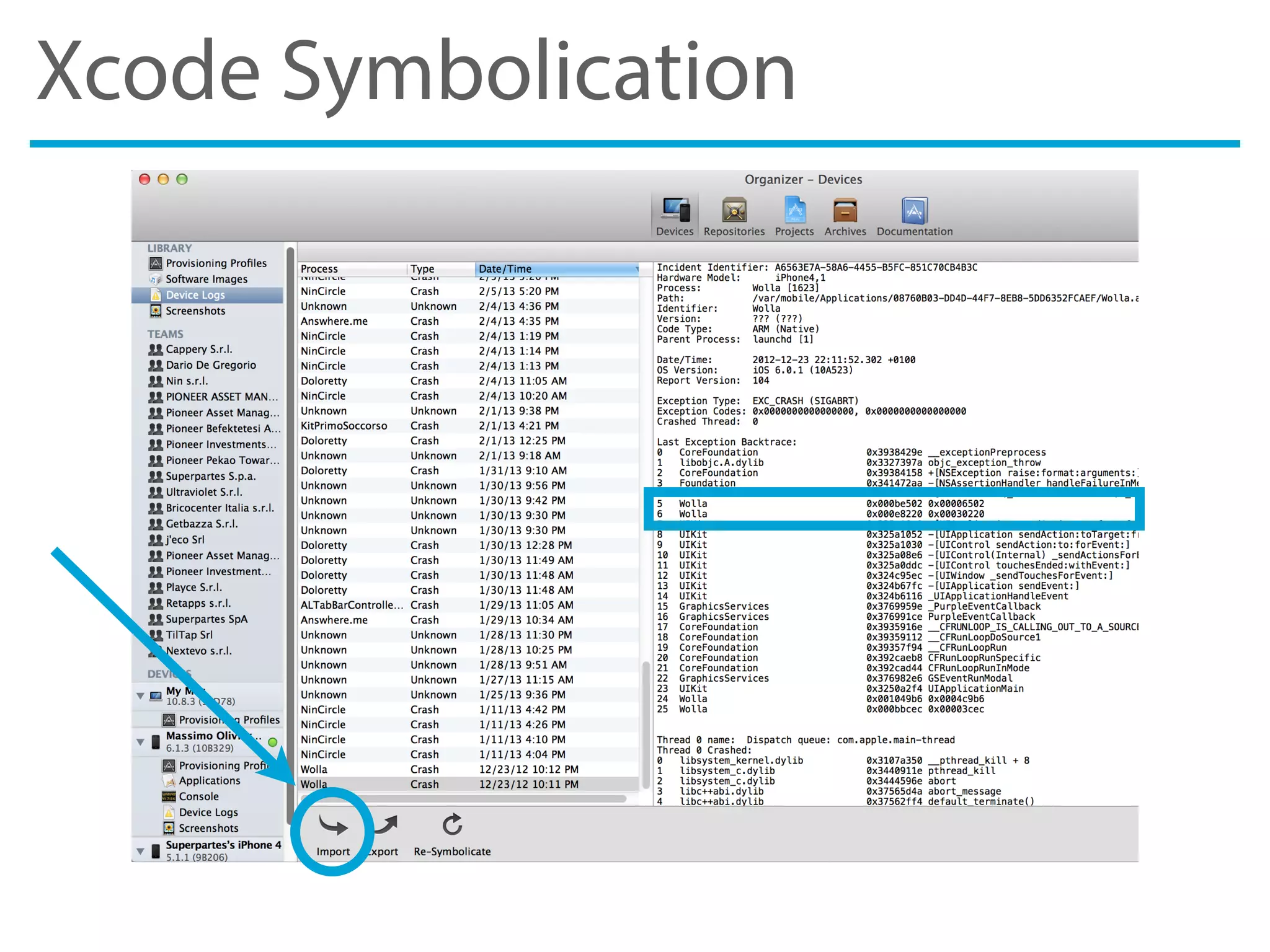Open the Devices toolbar section
Image resolution: width=1270 pixels, height=952 pixels.
(x=675, y=216)
